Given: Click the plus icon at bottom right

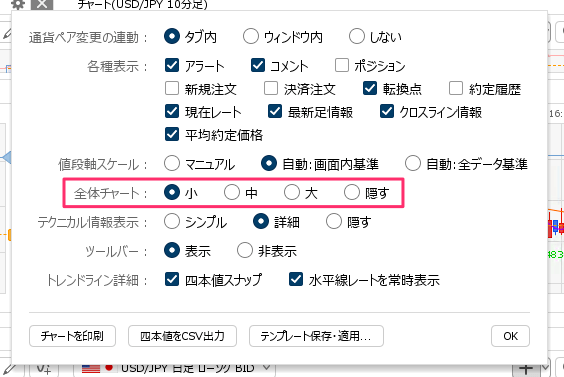Looking at the screenshot, I should (x=526, y=368).
